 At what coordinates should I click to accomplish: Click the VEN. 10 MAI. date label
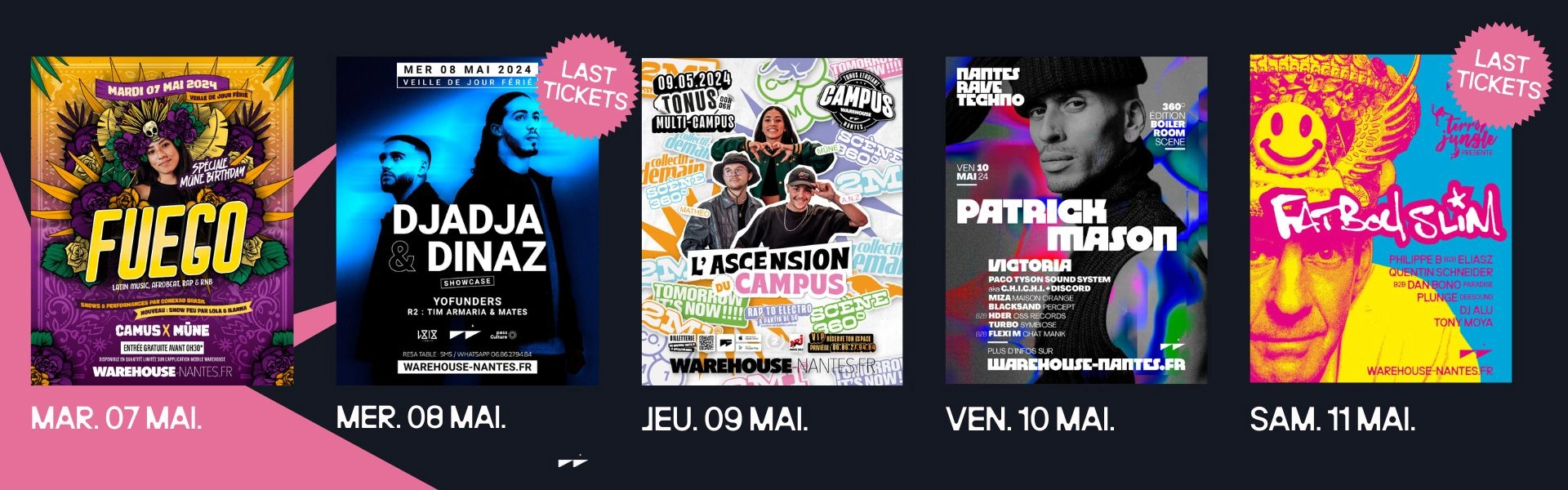(1031, 420)
